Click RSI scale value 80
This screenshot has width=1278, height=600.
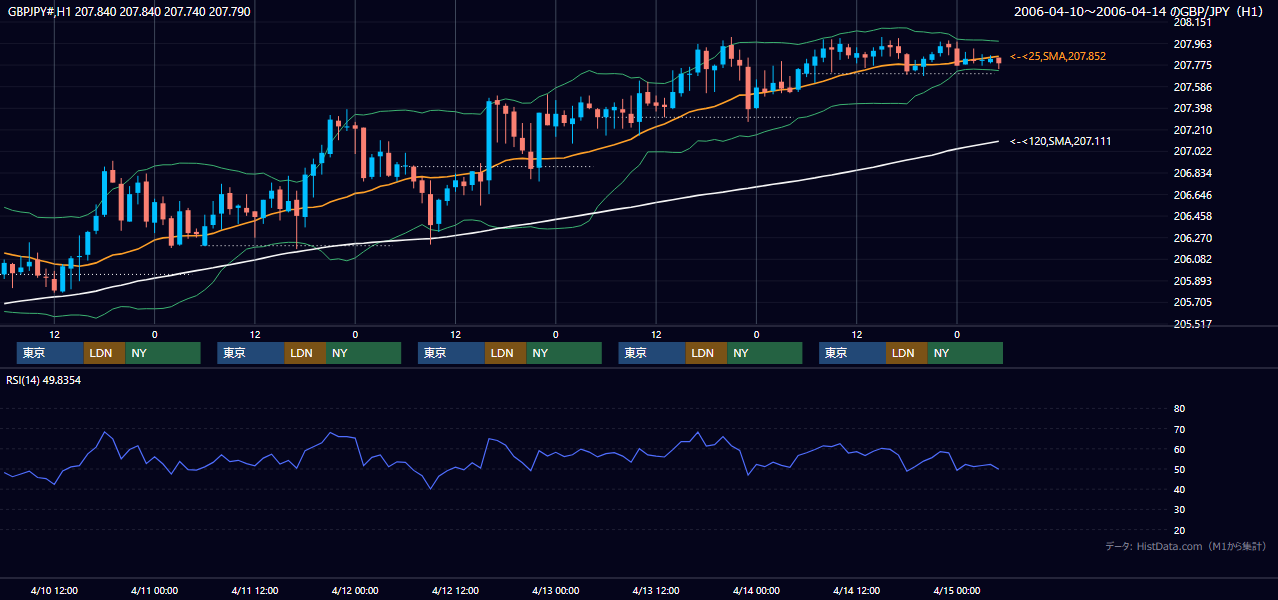point(1179,409)
